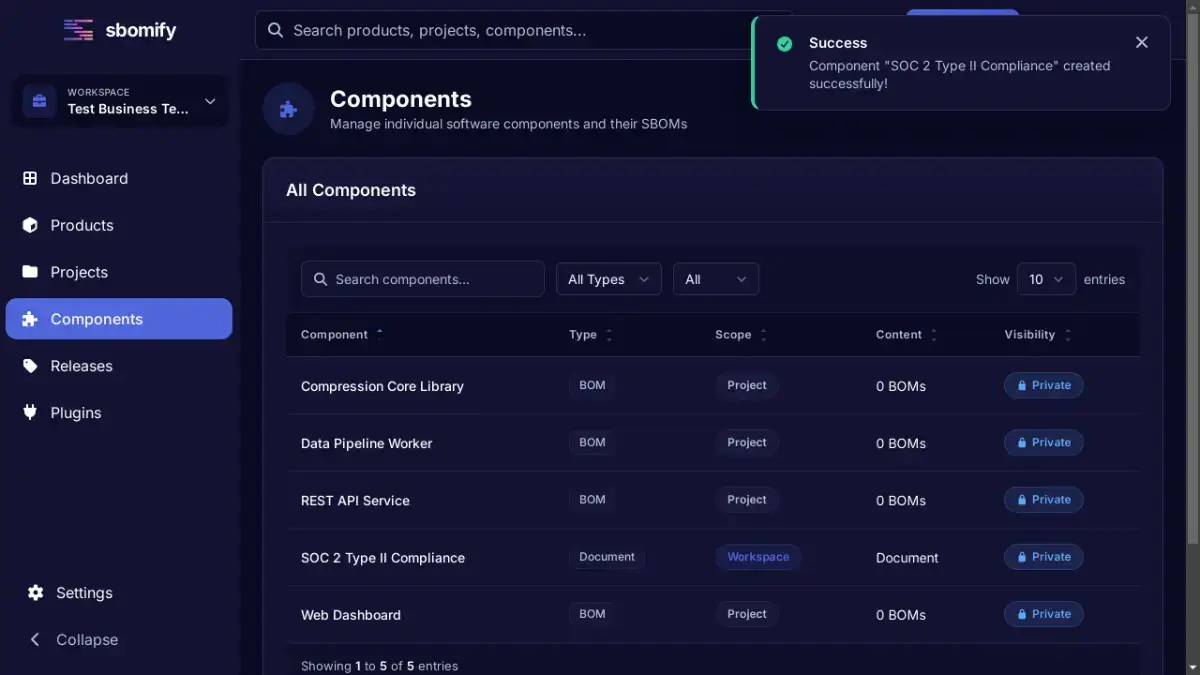Click the Components puzzle piece sidebar icon

pos(30,319)
